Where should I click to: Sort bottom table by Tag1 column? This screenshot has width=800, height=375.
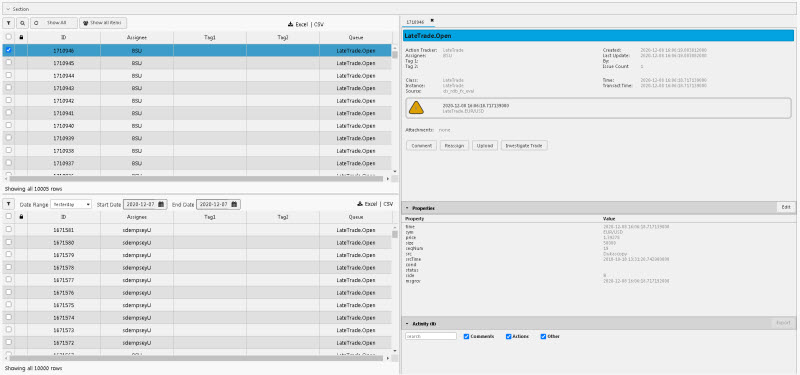pyautogui.click(x=210, y=217)
